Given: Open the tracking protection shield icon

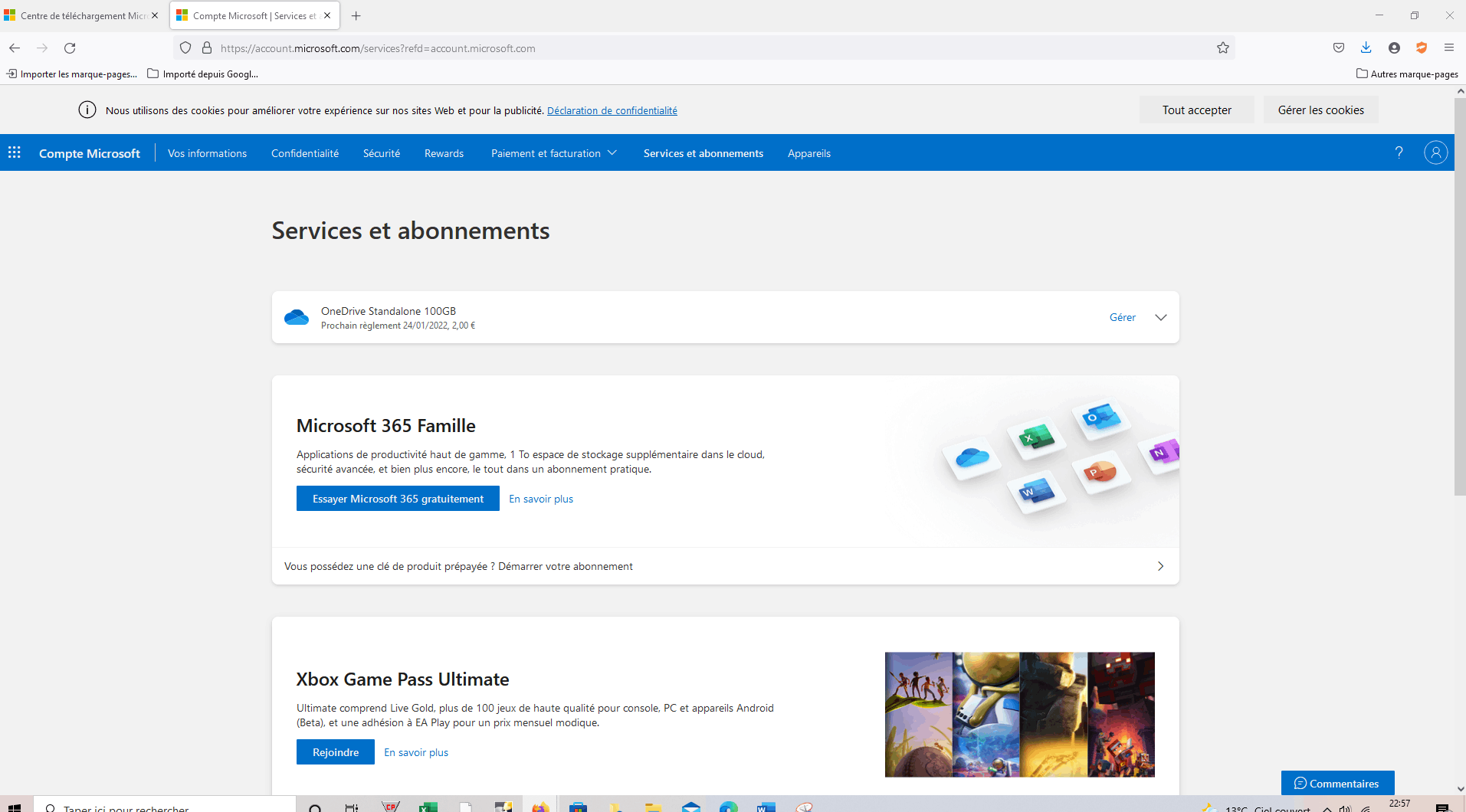Looking at the screenshot, I should tap(185, 47).
